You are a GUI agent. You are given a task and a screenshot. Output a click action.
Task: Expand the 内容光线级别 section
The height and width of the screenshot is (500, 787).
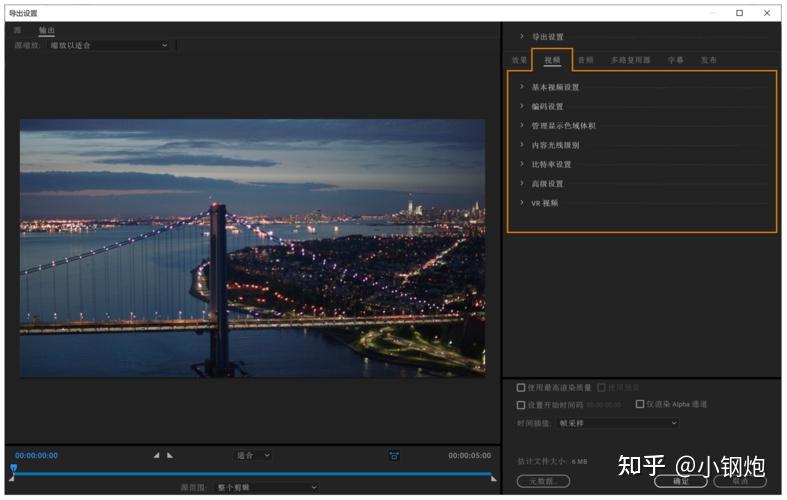click(522, 145)
